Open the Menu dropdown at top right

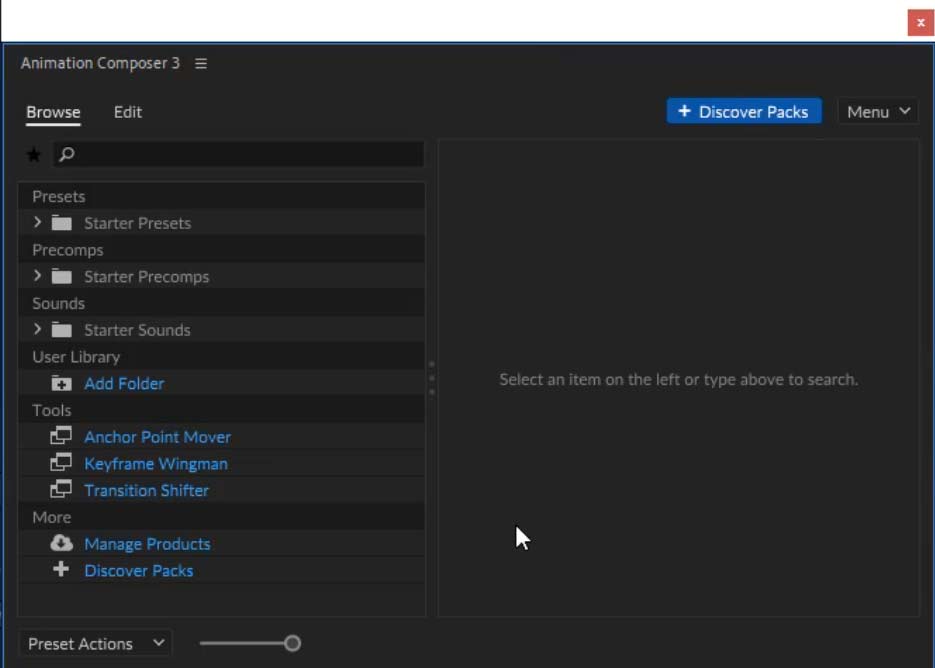(x=878, y=112)
